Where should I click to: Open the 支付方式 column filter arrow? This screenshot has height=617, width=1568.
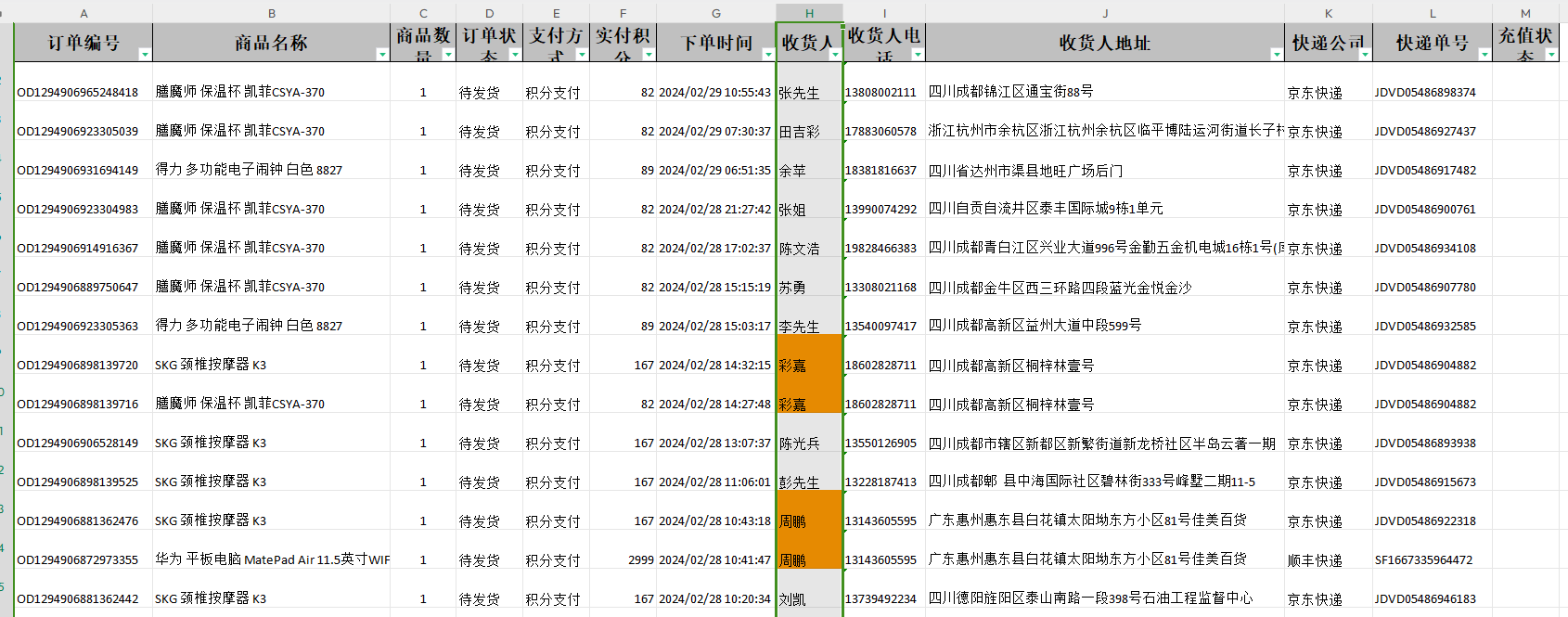click(582, 55)
